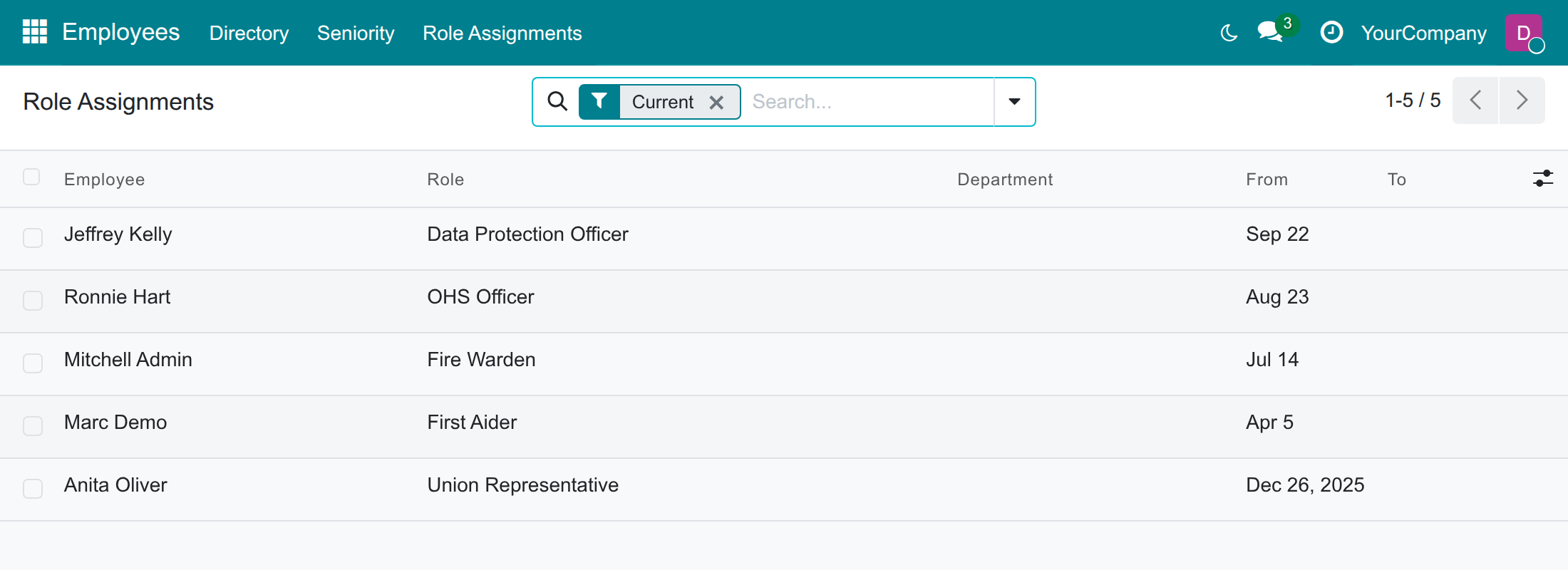The height and width of the screenshot is (570, 1568).
Task: Open activities clock icon
Action: click(x=1331, y=32)
